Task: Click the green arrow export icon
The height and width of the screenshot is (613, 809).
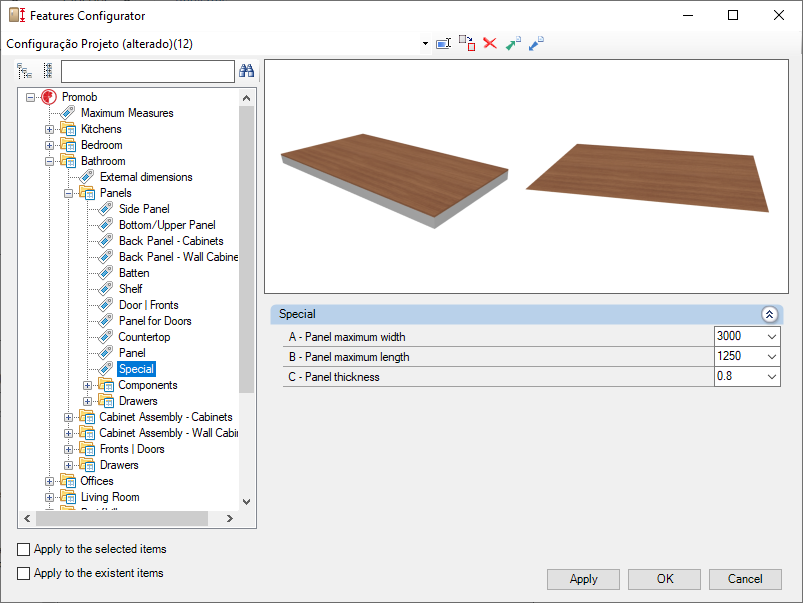Action: pyautogui.click(x=513, y=43)
